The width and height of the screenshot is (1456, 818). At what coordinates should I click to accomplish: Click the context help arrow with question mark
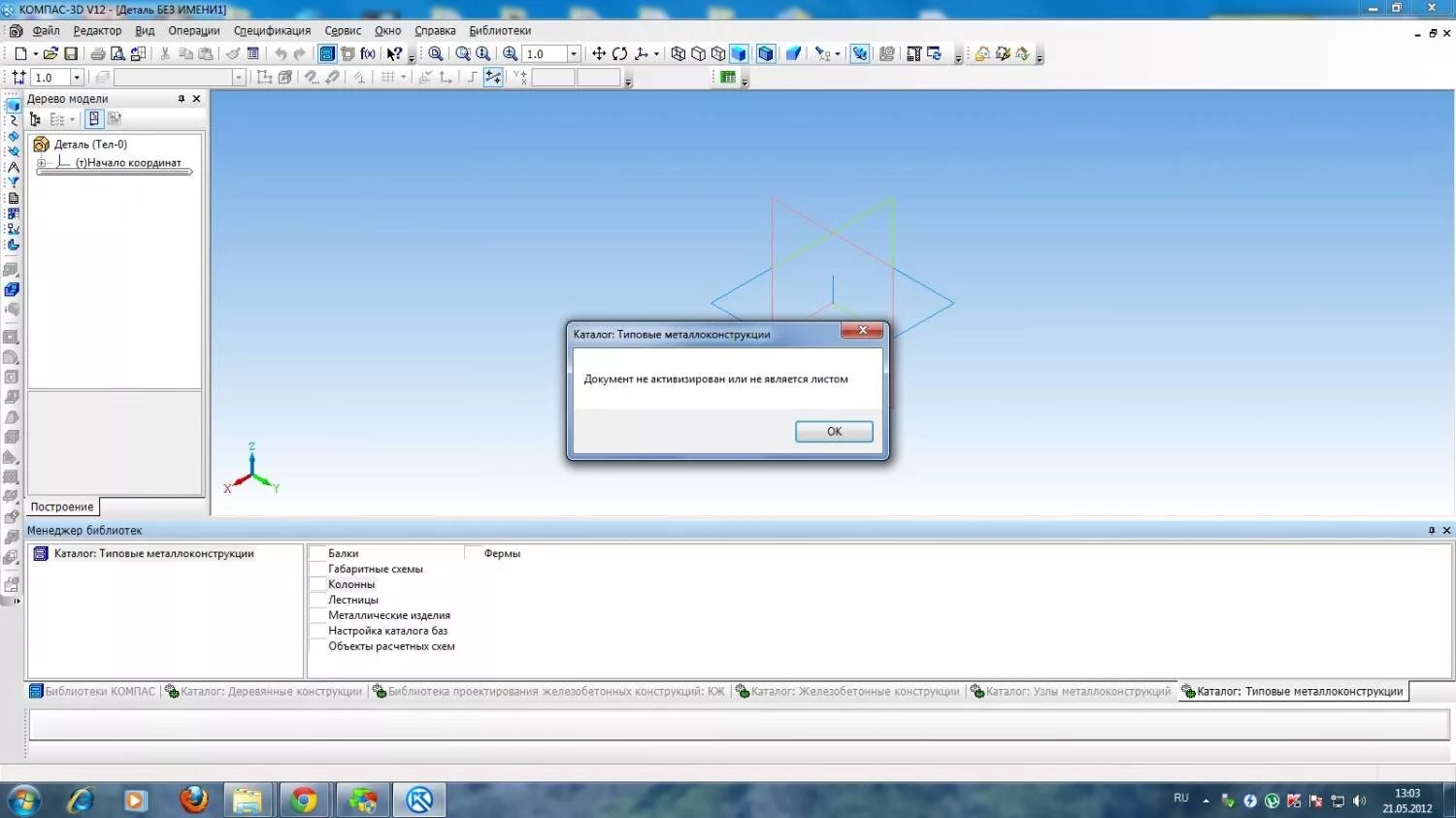click(x=394, y=54)
